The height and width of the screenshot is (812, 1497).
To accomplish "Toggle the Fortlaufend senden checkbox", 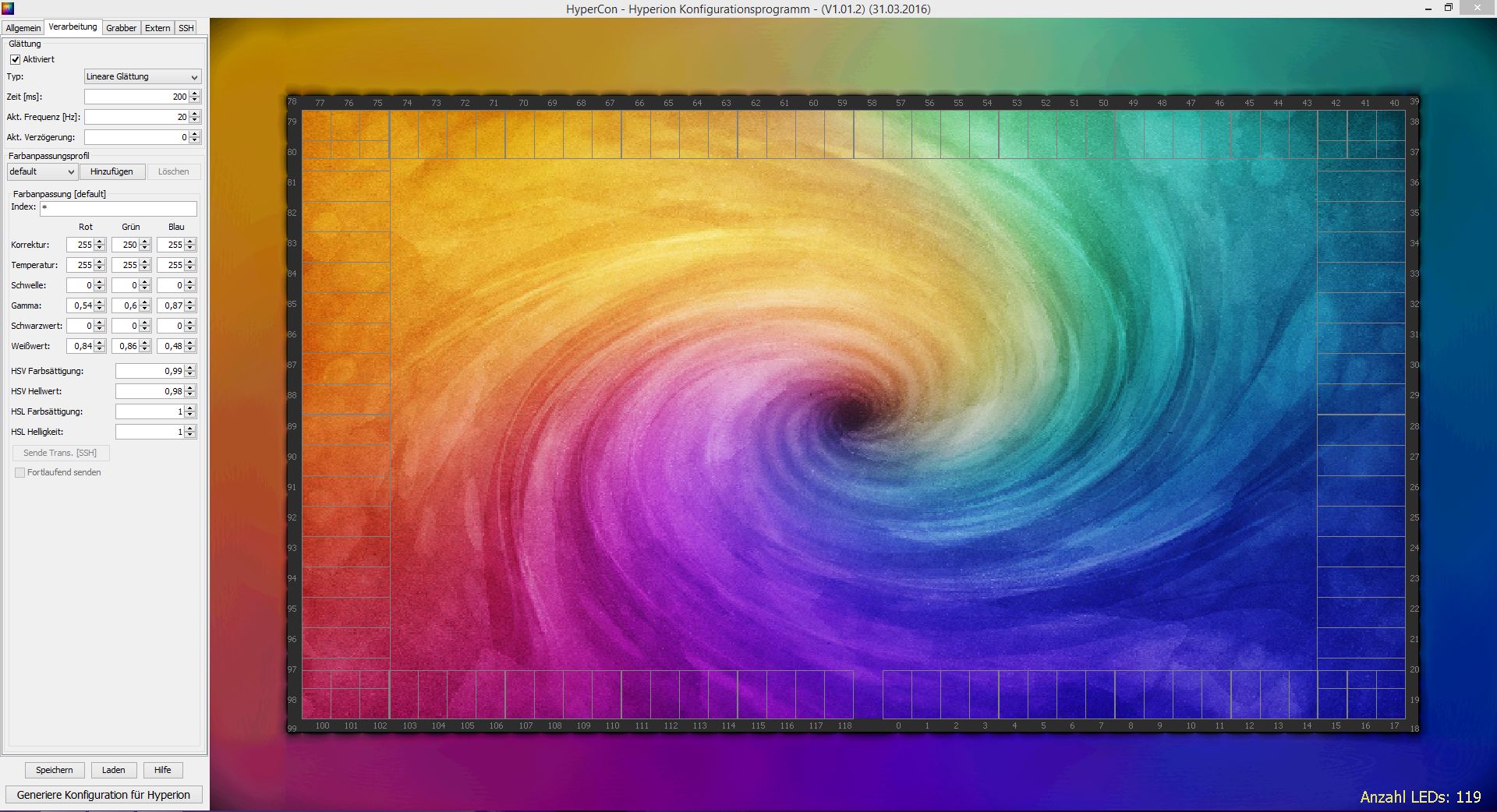I will pyautogui.click(x=20, y=473).
